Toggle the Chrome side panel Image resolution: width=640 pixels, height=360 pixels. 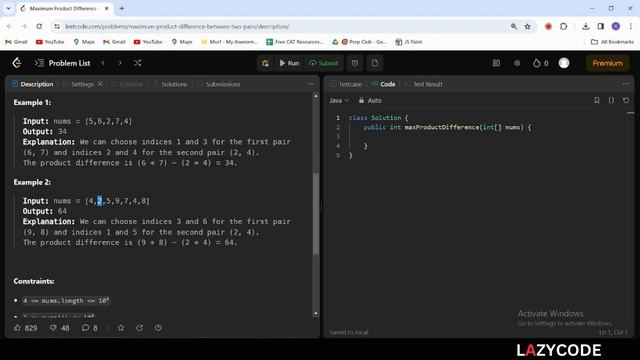coord(601,27)
